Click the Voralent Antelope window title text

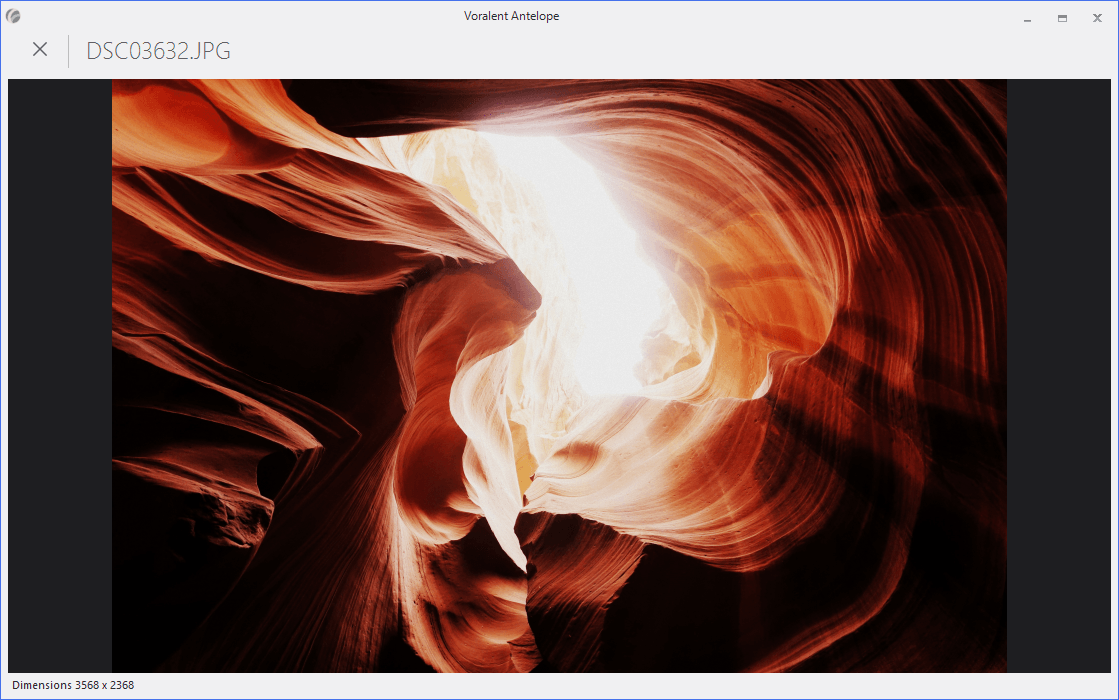[511, 16]
